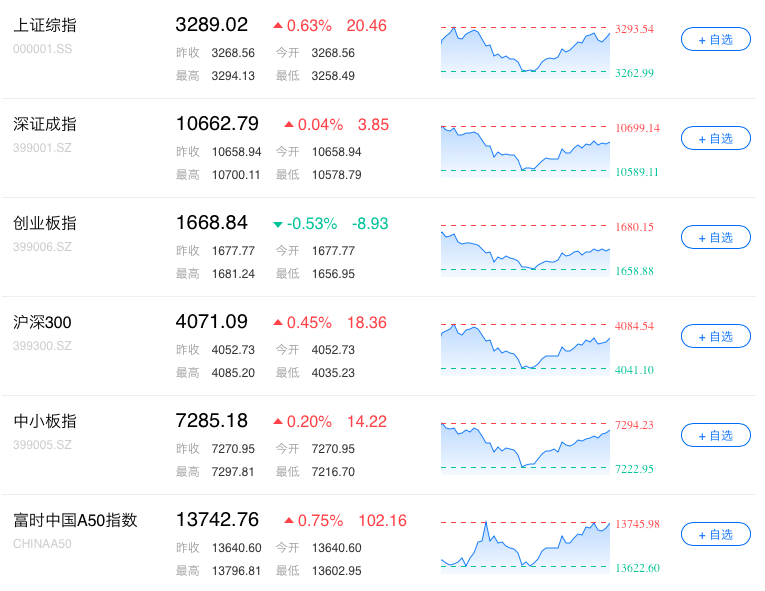Open the 富时中国A50指数 name link
This screenshot has height=591, width=765.
(x=75, y=521)
